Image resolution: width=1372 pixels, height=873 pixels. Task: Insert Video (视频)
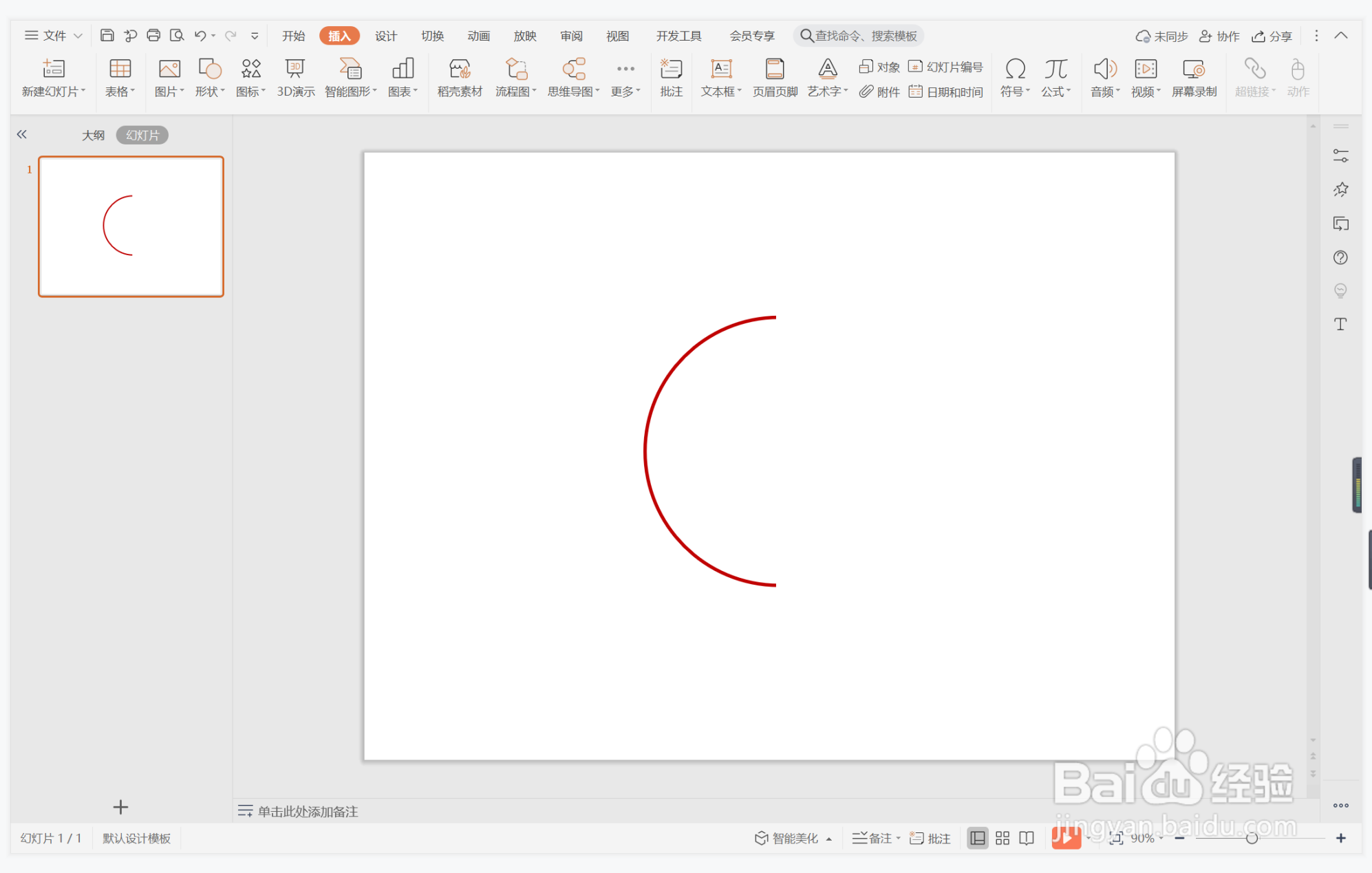click(x=1146, y=78)
